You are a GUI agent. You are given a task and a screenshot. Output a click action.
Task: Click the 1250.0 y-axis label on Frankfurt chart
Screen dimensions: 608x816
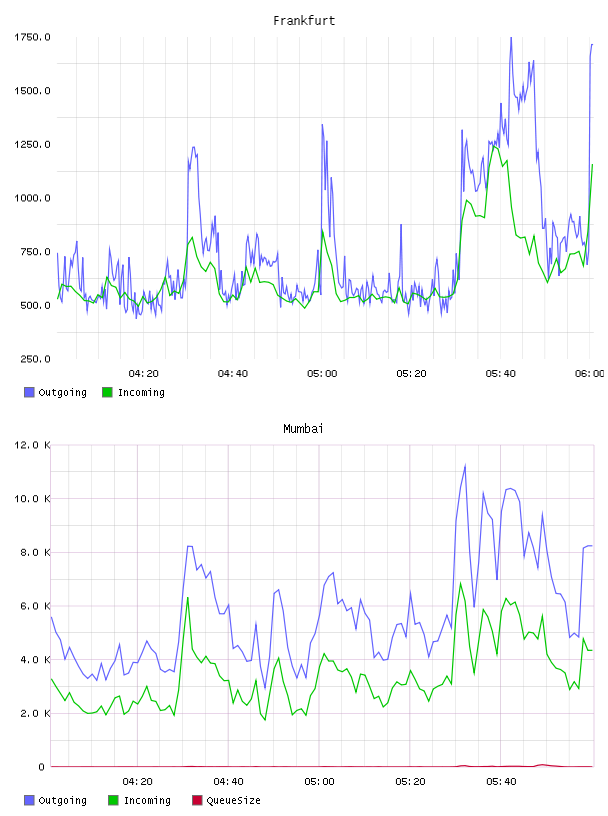(32, 144)
